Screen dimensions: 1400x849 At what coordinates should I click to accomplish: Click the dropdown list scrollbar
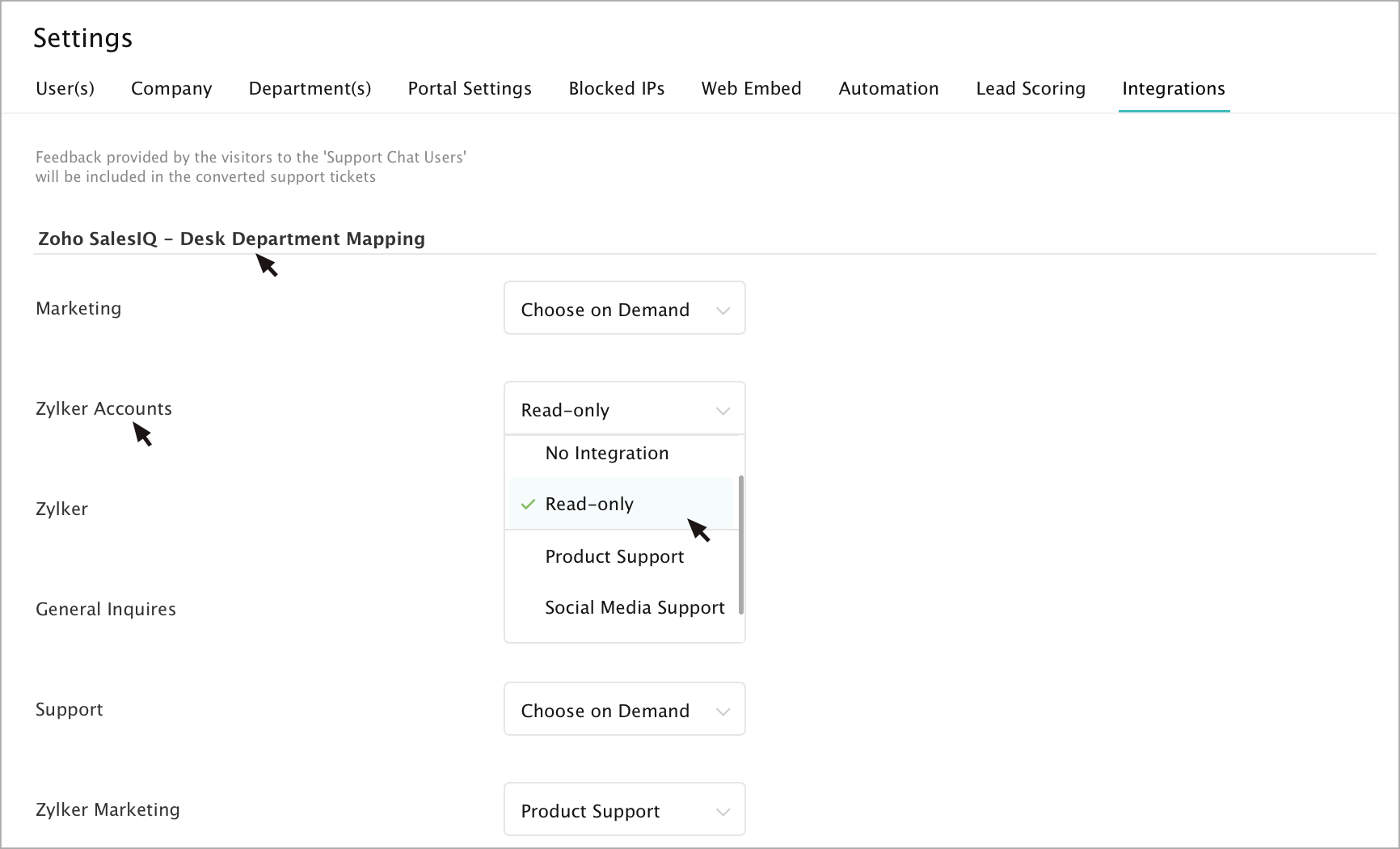click(741, 545)
